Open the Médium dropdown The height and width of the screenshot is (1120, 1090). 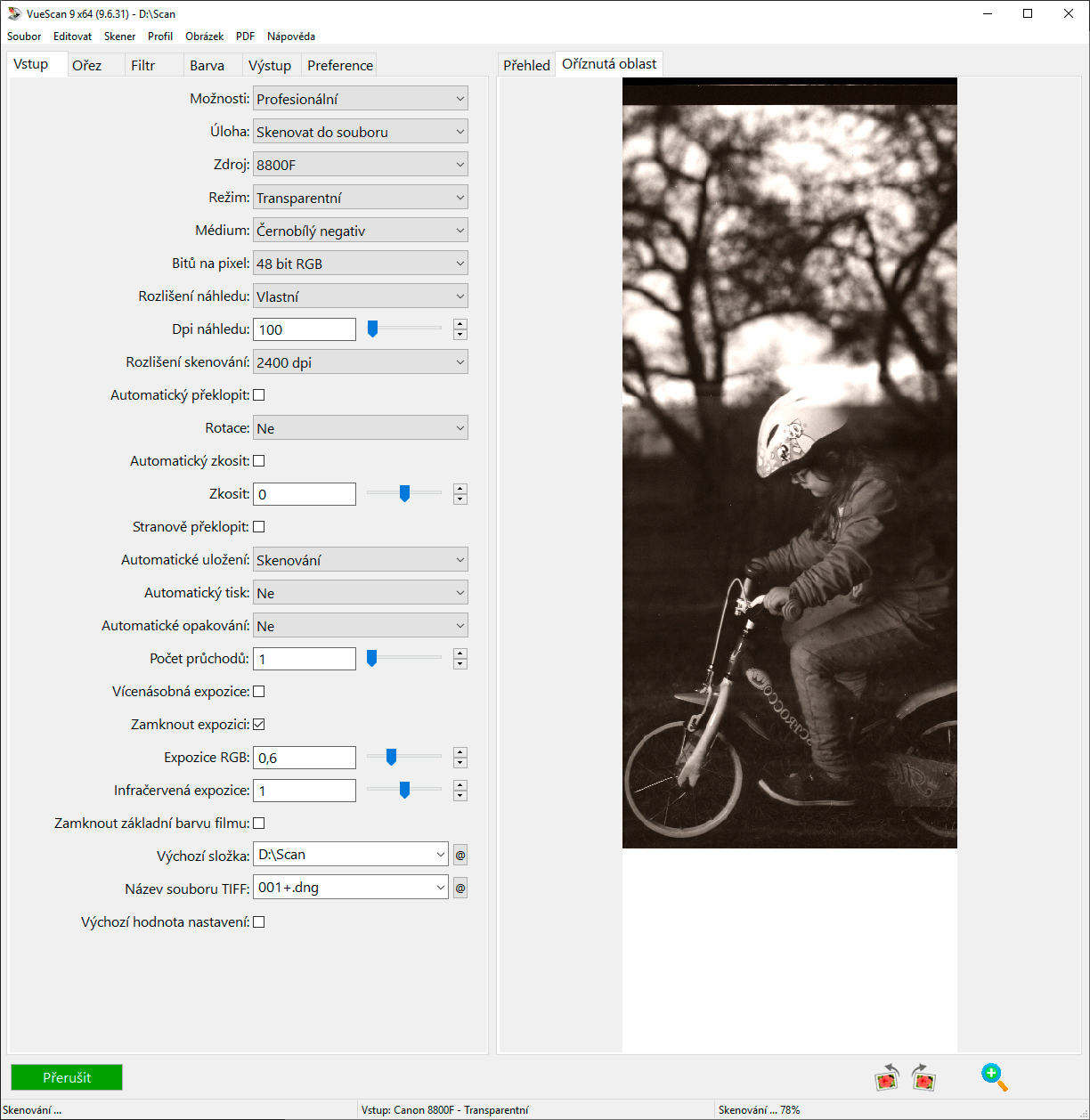click(360, 231)
